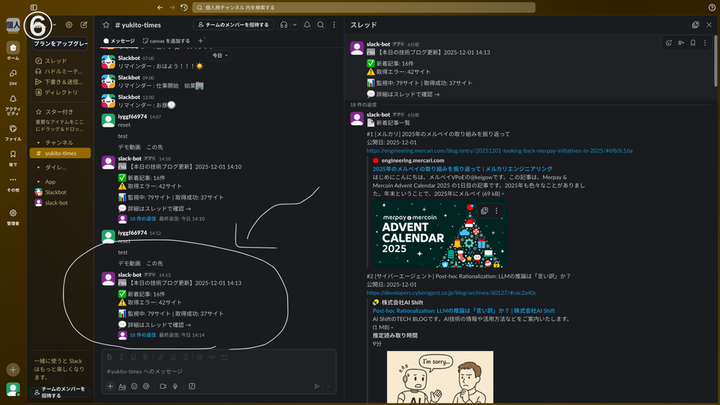Open the Mercari engineering blog URL
This screenshot has width=720, height=405.
coord(499,151)
